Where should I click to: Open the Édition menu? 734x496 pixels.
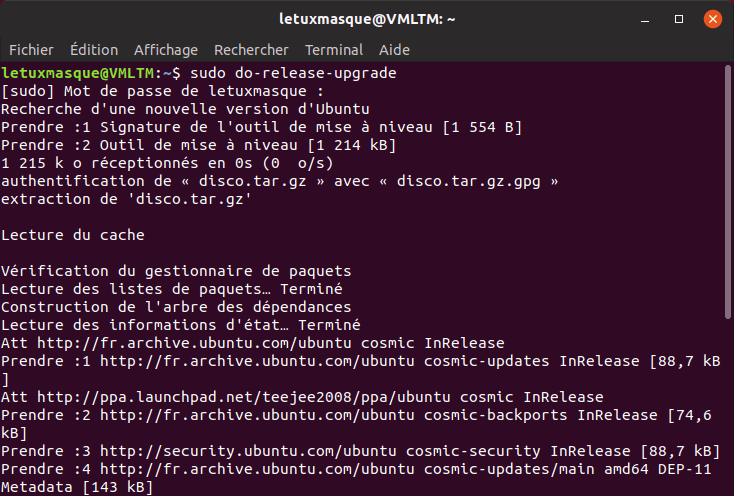(94, 50)
